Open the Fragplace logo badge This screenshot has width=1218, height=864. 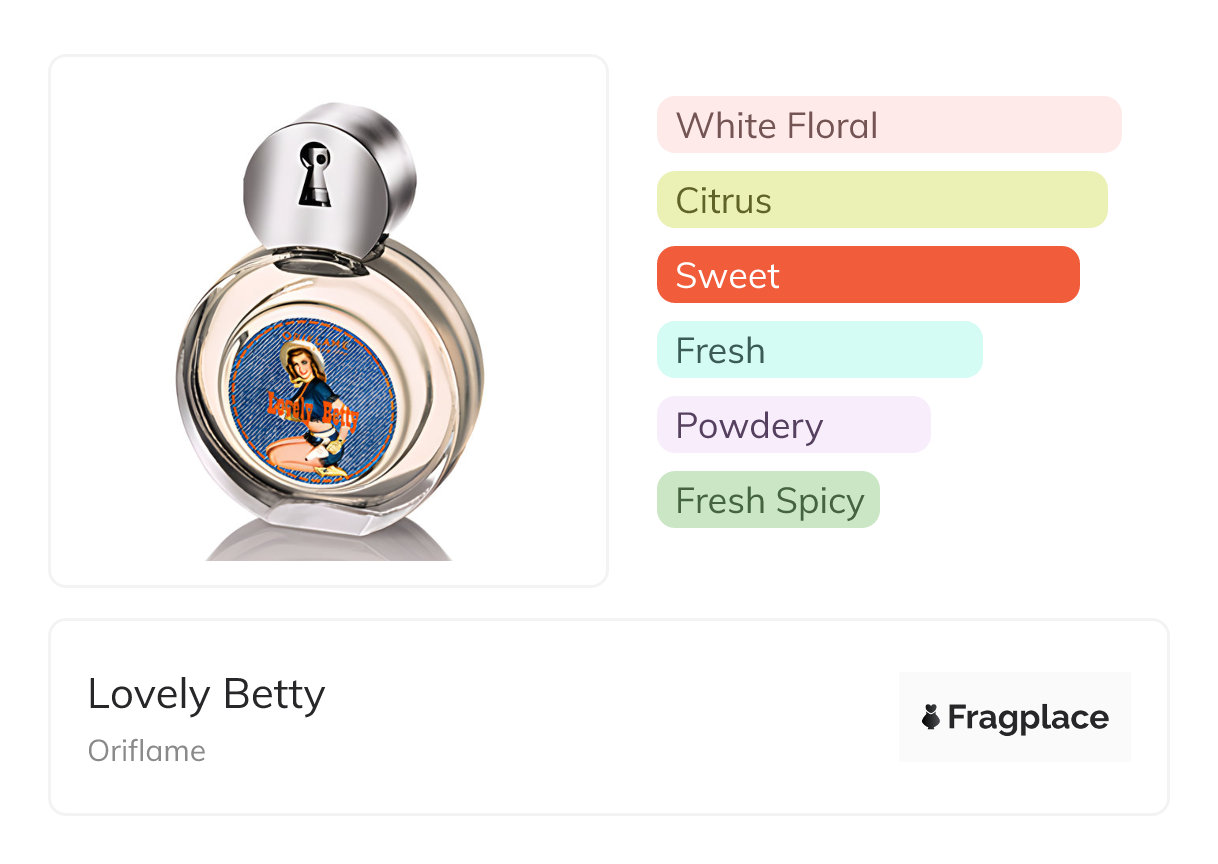[x=1014, y=717]
